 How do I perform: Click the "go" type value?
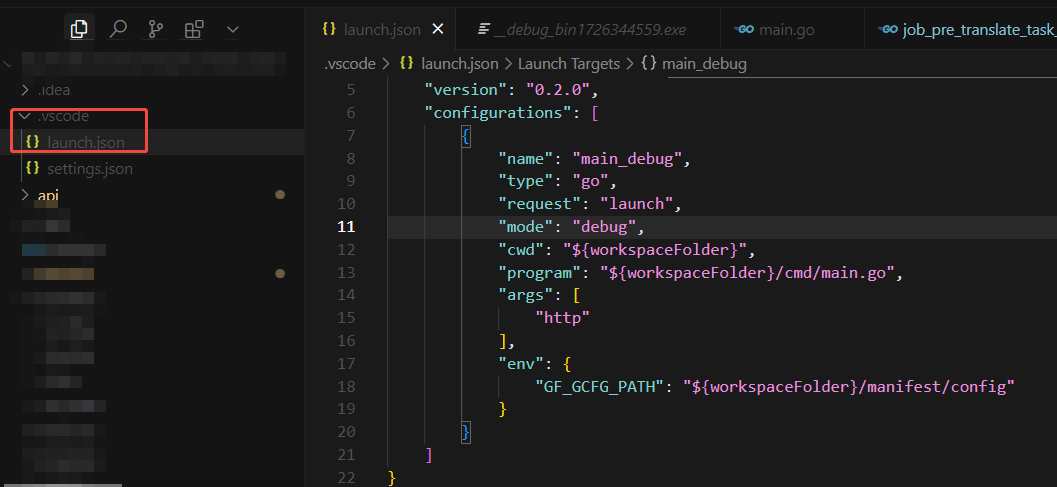(591, 181)
